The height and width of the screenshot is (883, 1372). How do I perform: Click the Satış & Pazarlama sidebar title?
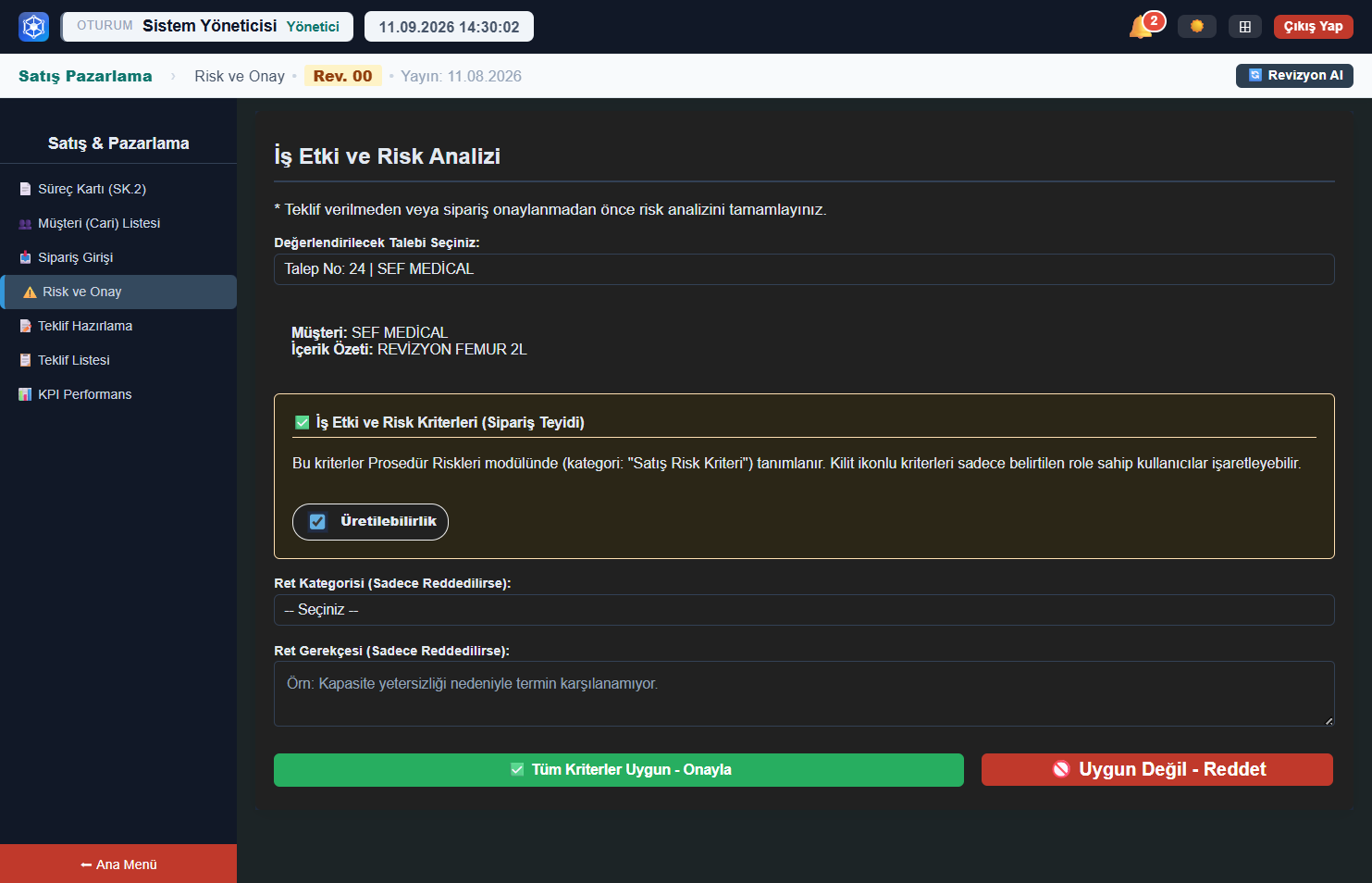(118, 143)
